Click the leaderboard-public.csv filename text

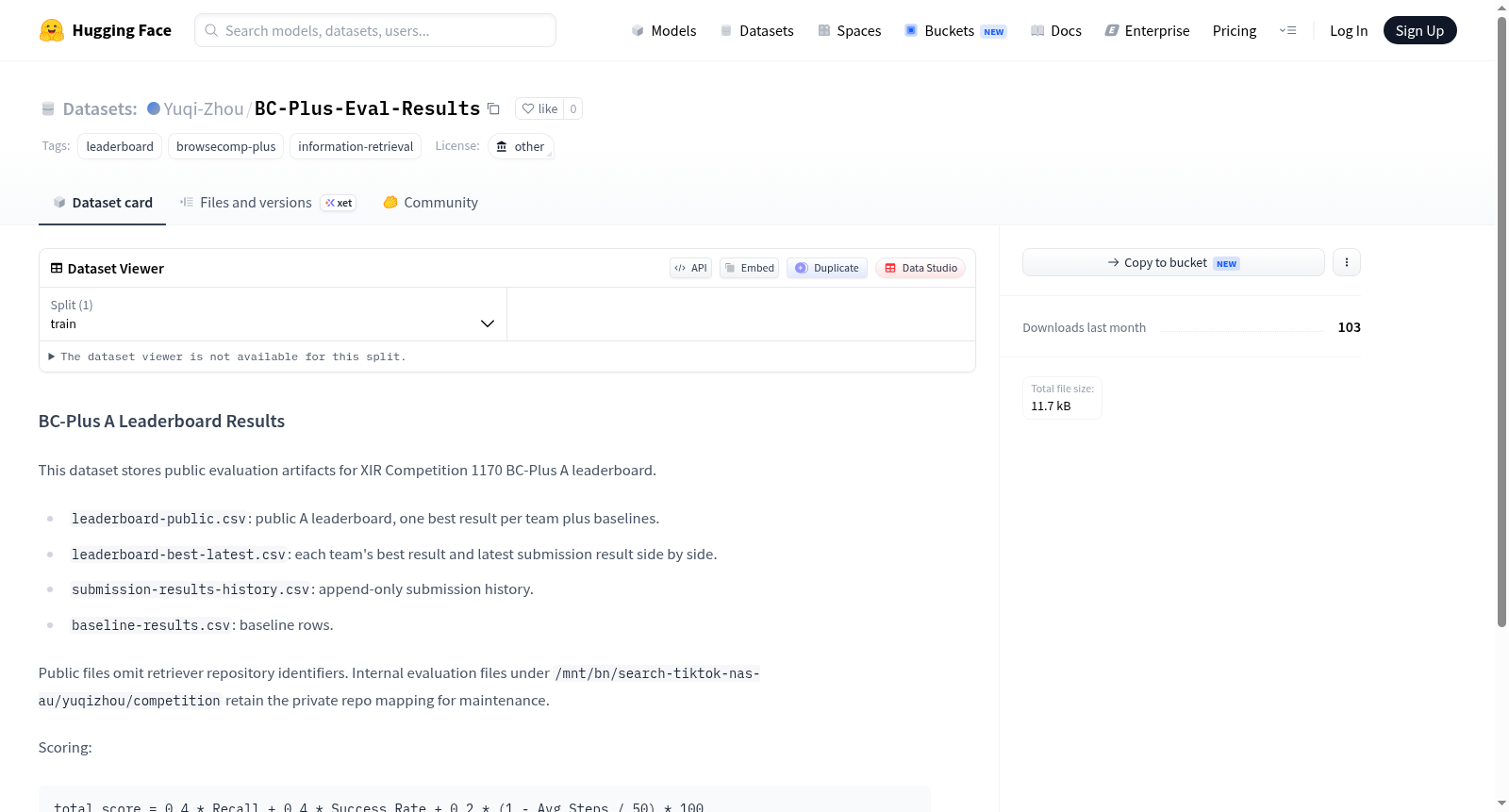pyautogui.click(x=159, y=519)
